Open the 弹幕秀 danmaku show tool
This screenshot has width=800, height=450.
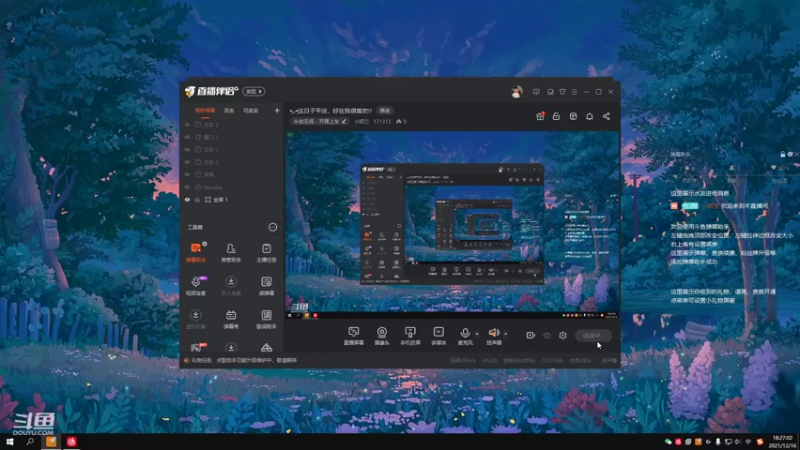click(x=231, y=319)
